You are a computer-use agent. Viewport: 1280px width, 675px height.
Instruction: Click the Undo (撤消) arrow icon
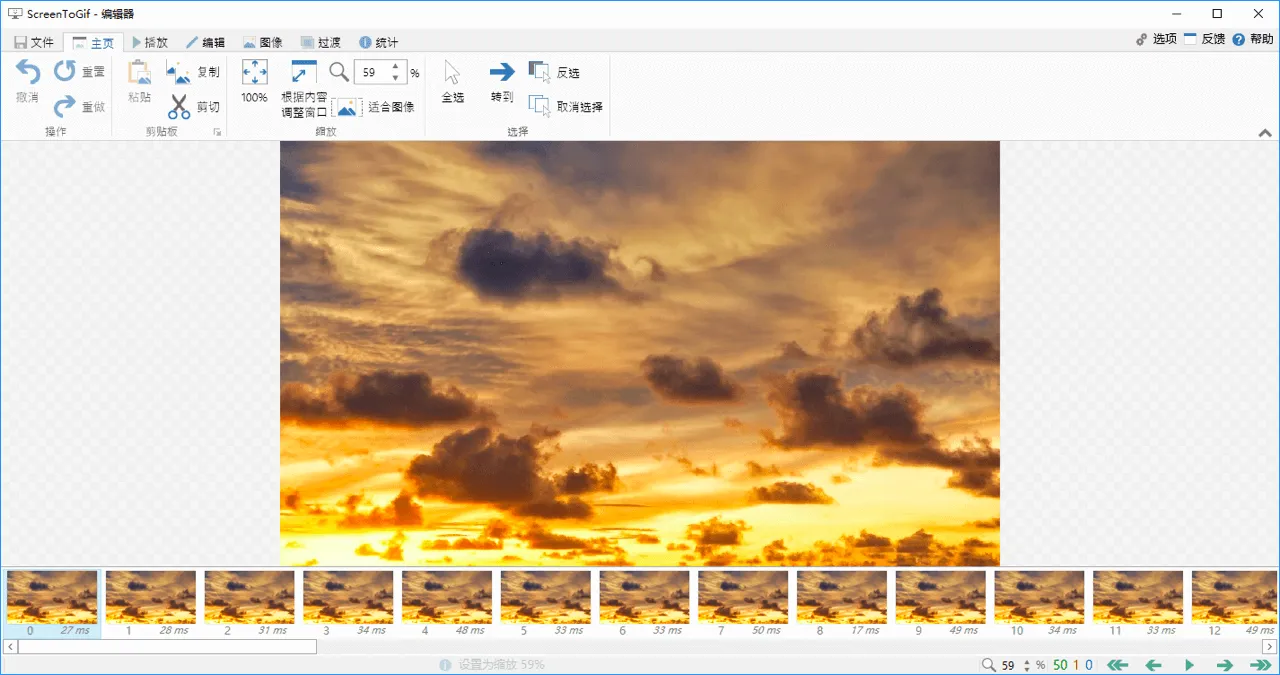click(27, 72)
